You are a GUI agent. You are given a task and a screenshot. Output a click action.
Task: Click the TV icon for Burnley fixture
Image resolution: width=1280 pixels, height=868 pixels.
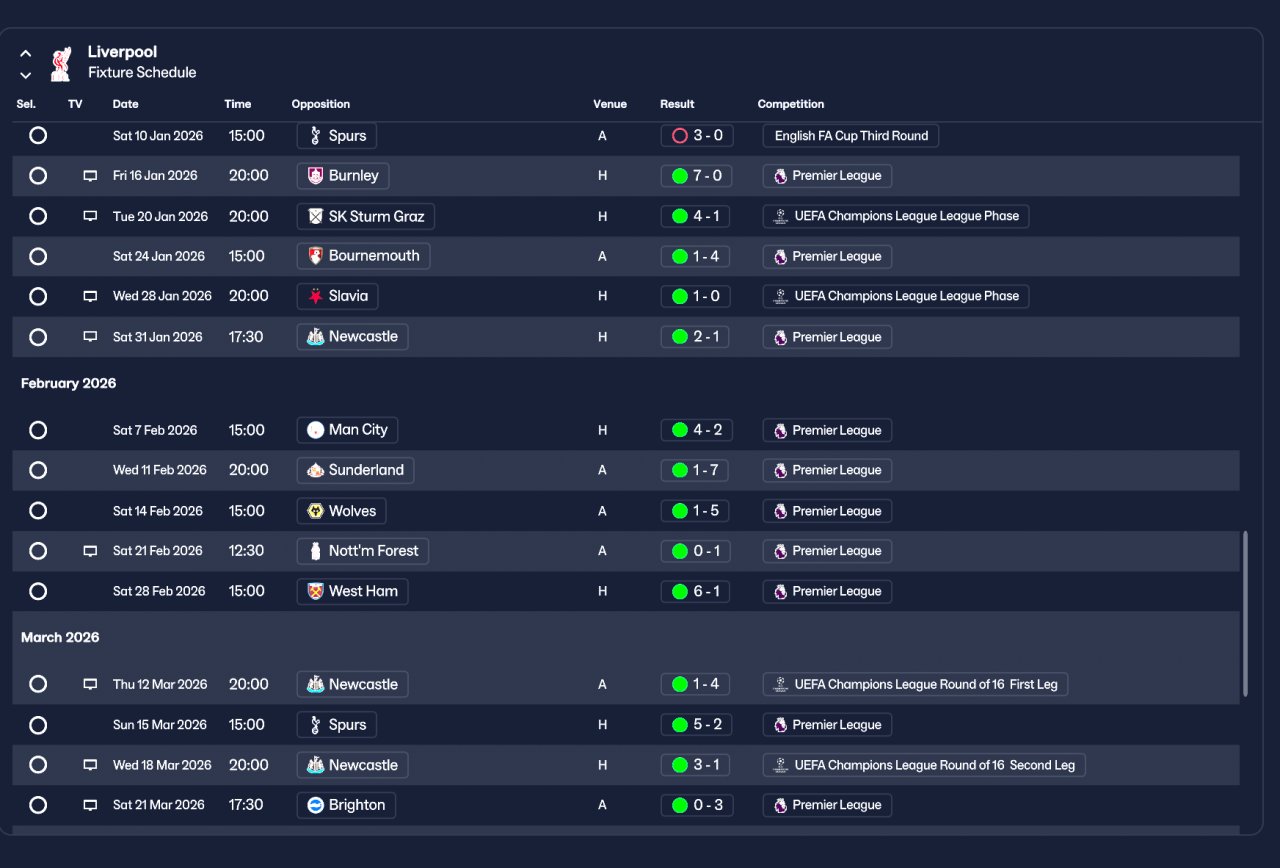point(90,176)
